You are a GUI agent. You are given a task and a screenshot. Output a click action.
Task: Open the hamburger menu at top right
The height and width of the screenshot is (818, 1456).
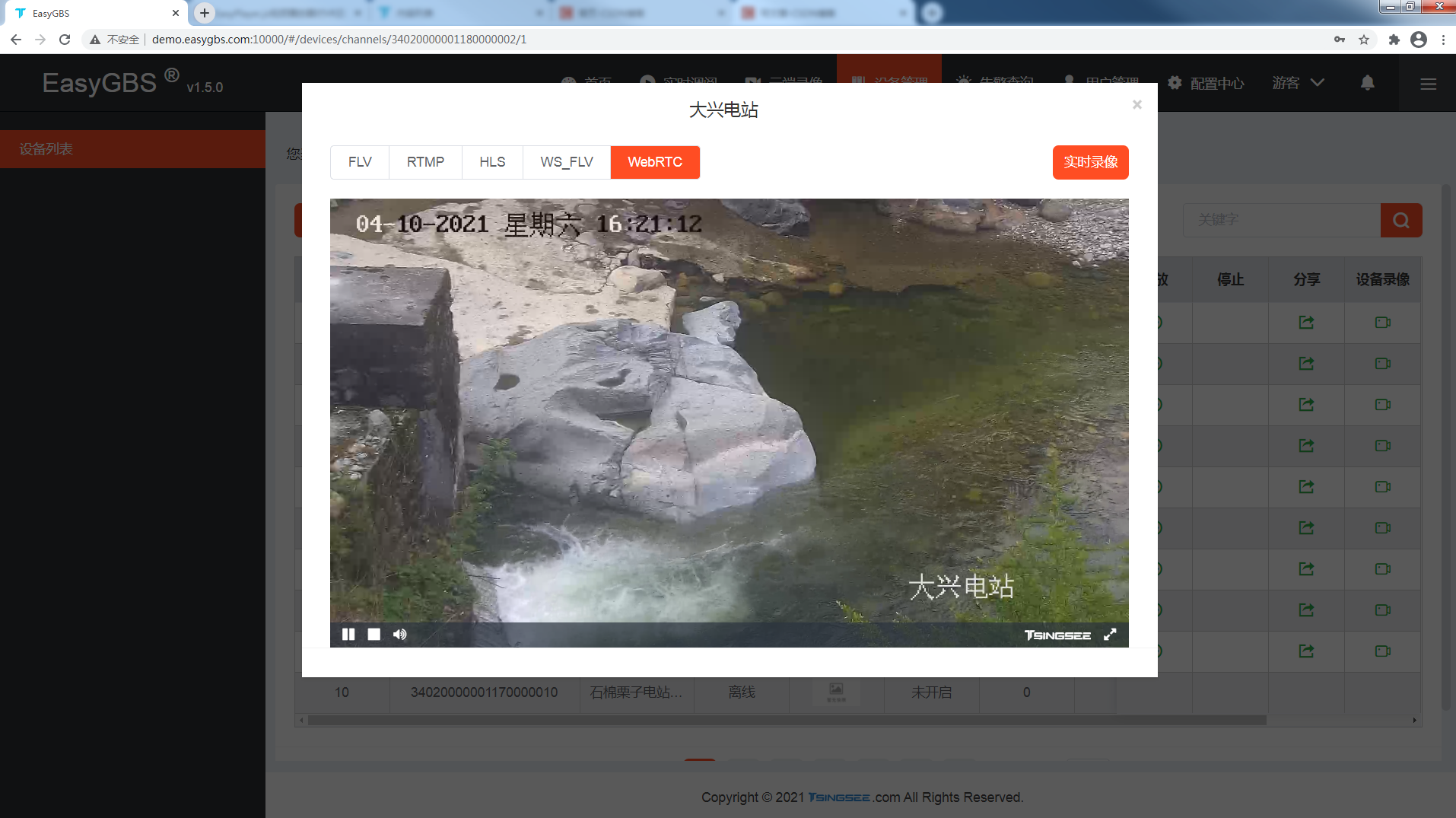[1428, 84]
